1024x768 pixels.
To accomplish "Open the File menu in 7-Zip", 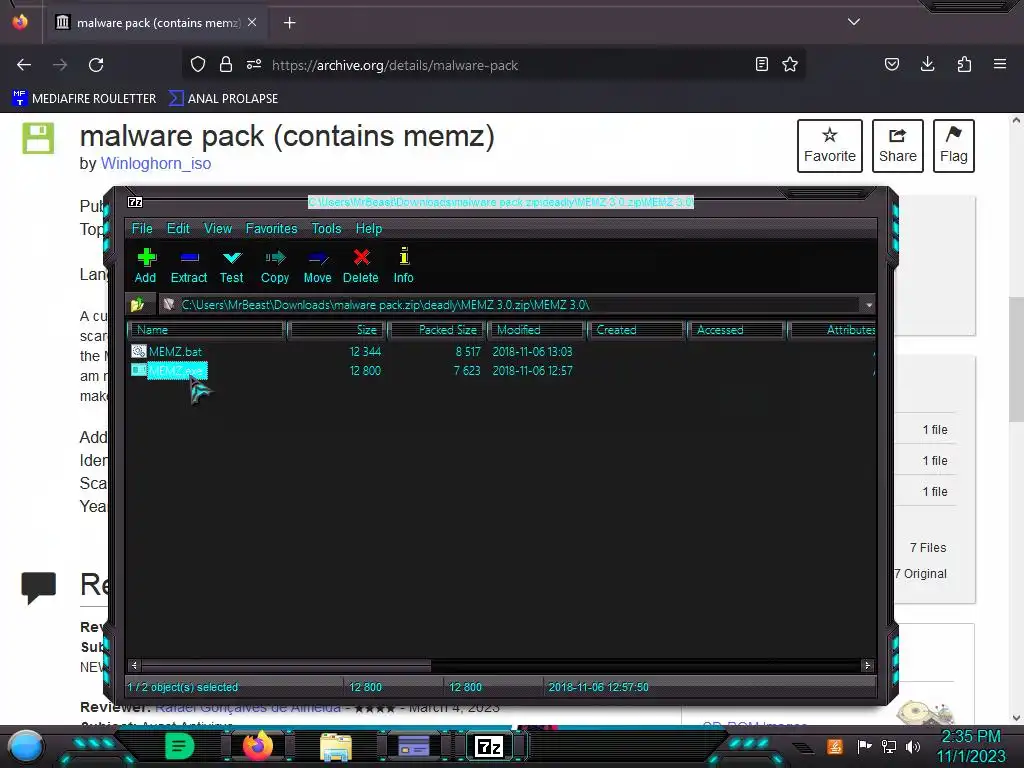I will tap(142, 229).
